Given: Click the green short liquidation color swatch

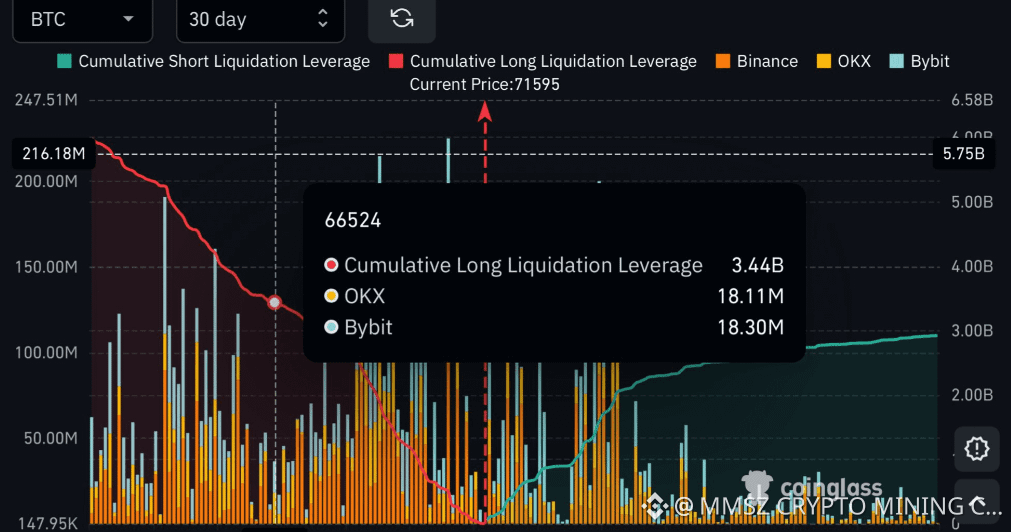Looking at the screenshot, I should click(x=64, y=61).
